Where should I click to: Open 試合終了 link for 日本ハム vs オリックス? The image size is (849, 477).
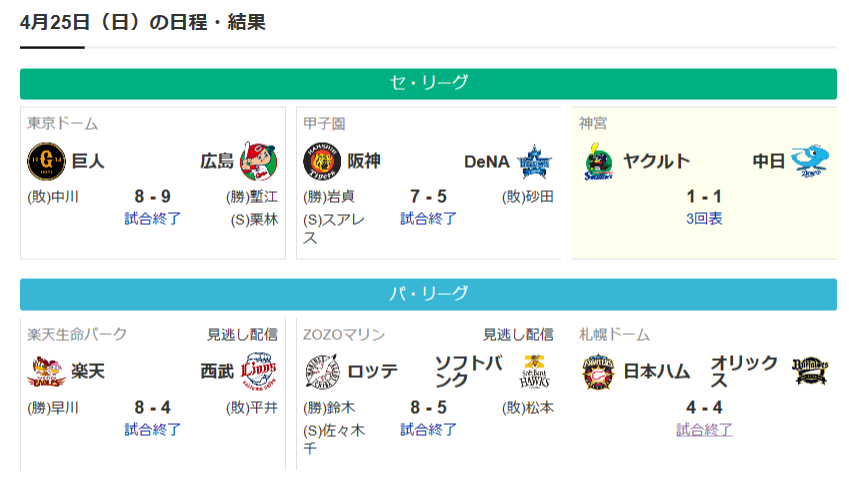pos(704,430)
